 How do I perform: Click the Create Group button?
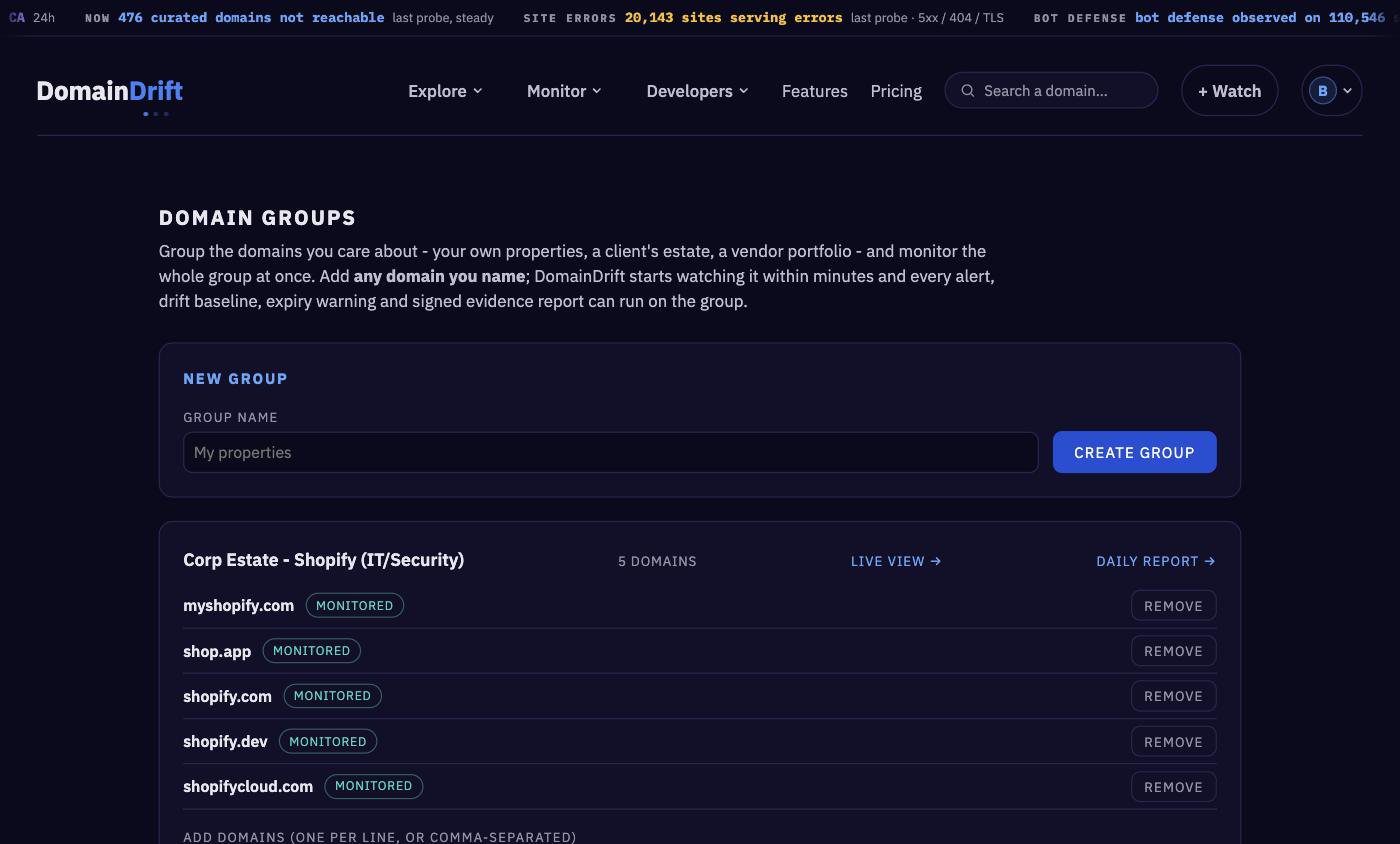pyautogui.click(x=1134, y=452)
